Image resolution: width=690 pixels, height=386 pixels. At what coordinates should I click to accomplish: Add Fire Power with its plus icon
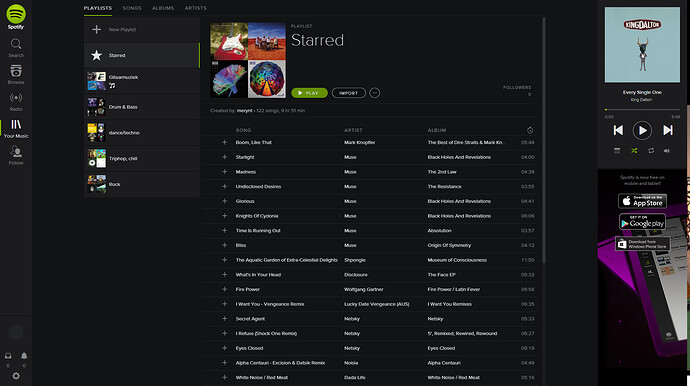coord(224,289)
